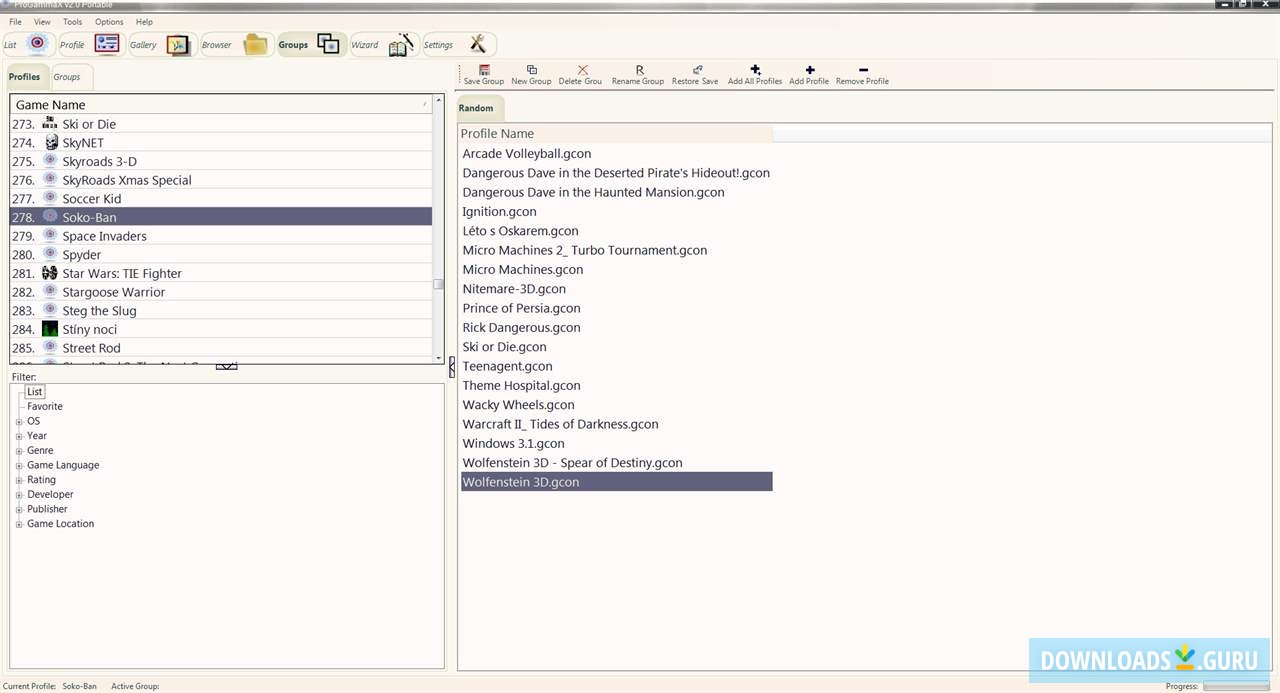Click the Remove Profile minus icon
The width and height of the screenshot is (1280, 693).
[x=862, y=71]
